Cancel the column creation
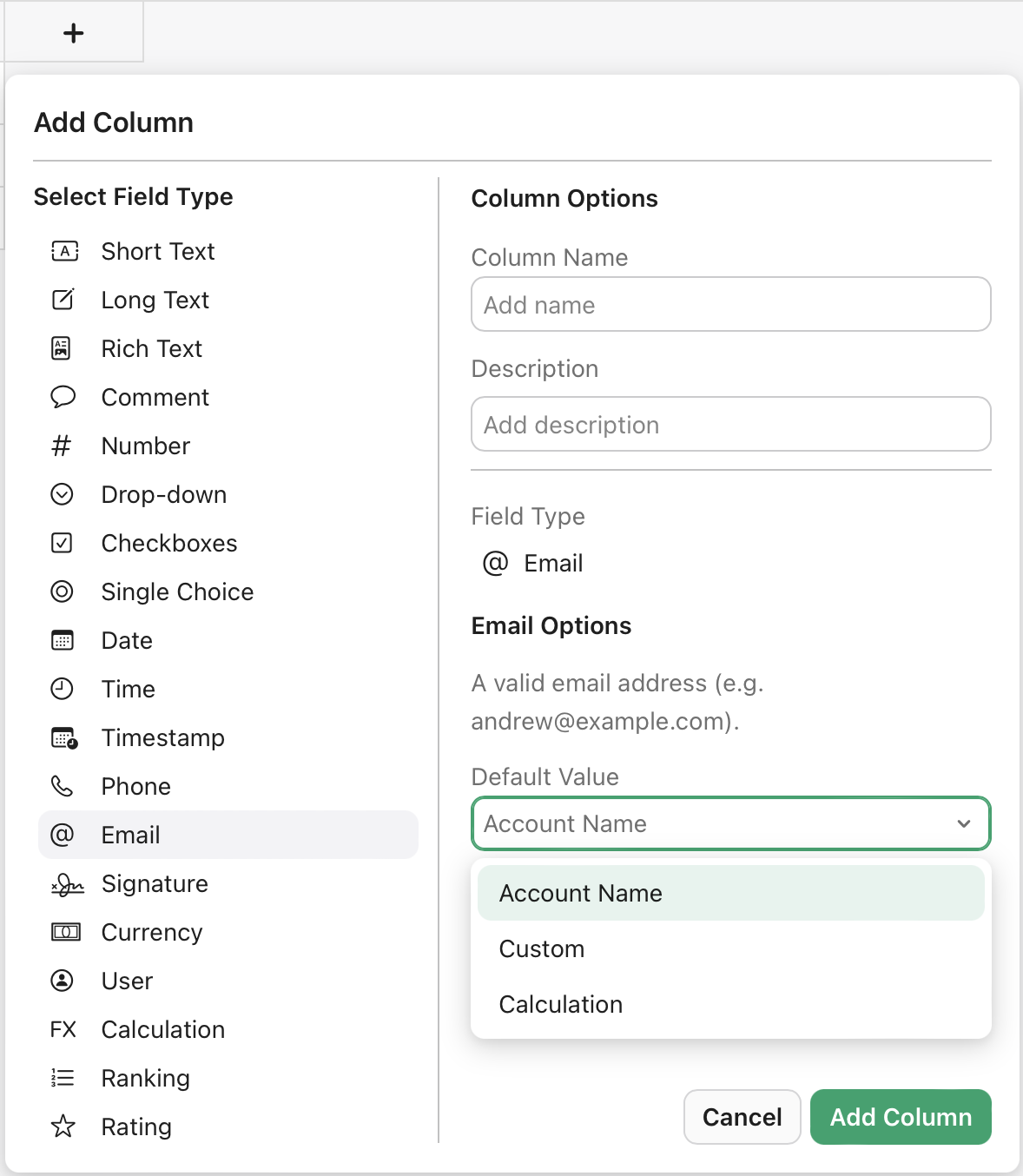This screenshot has height=1176, width=1023. 742,1117
